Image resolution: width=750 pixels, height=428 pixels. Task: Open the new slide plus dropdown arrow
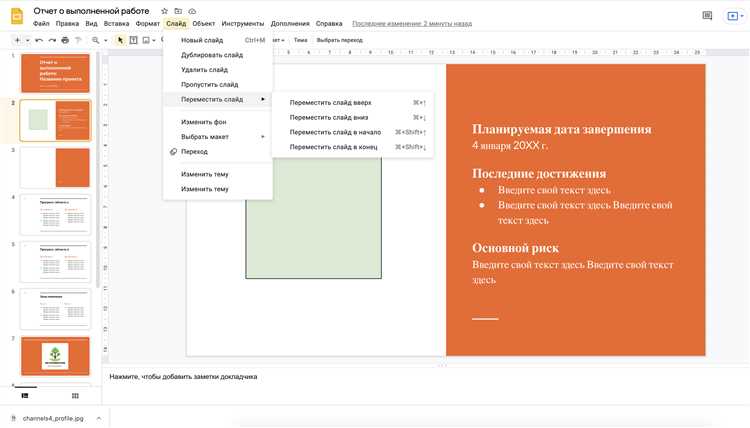[x=27, y=40]
